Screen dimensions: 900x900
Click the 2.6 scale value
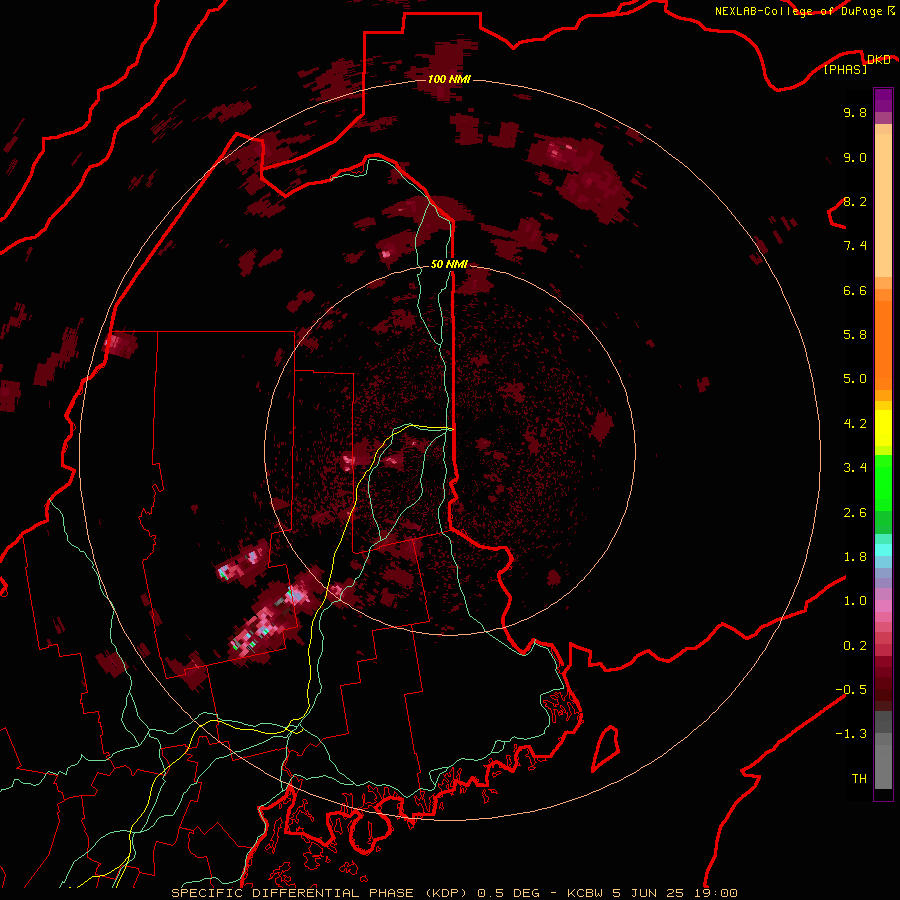coord(855,512)
